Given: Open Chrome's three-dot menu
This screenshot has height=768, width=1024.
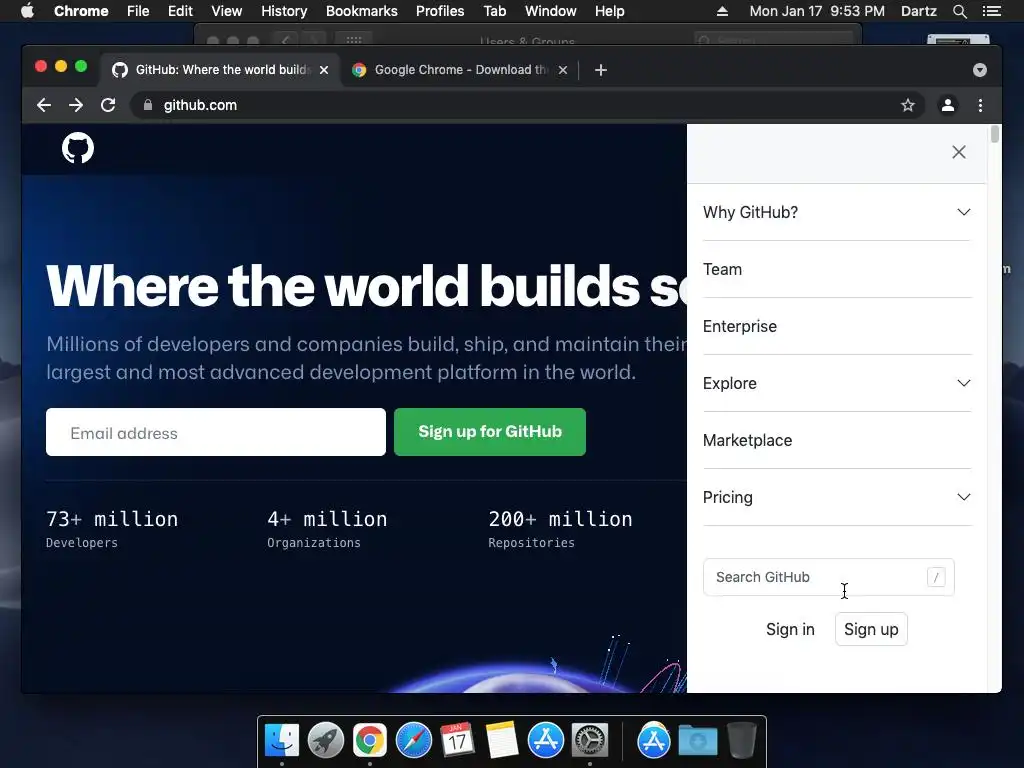Looking at the screenshot, I should pos(980,105).
